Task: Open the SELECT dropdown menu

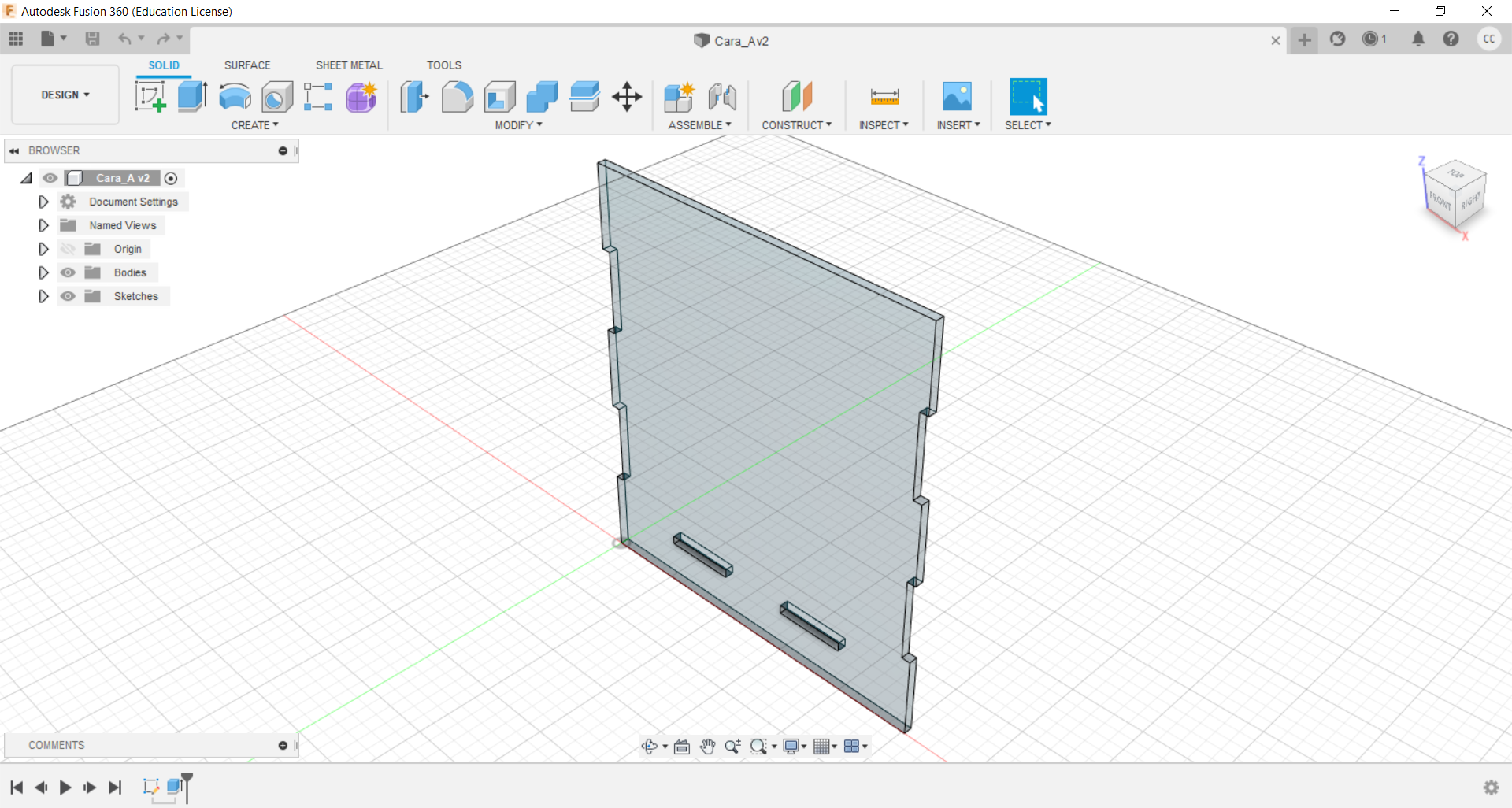Action: tap(1028, 125)
